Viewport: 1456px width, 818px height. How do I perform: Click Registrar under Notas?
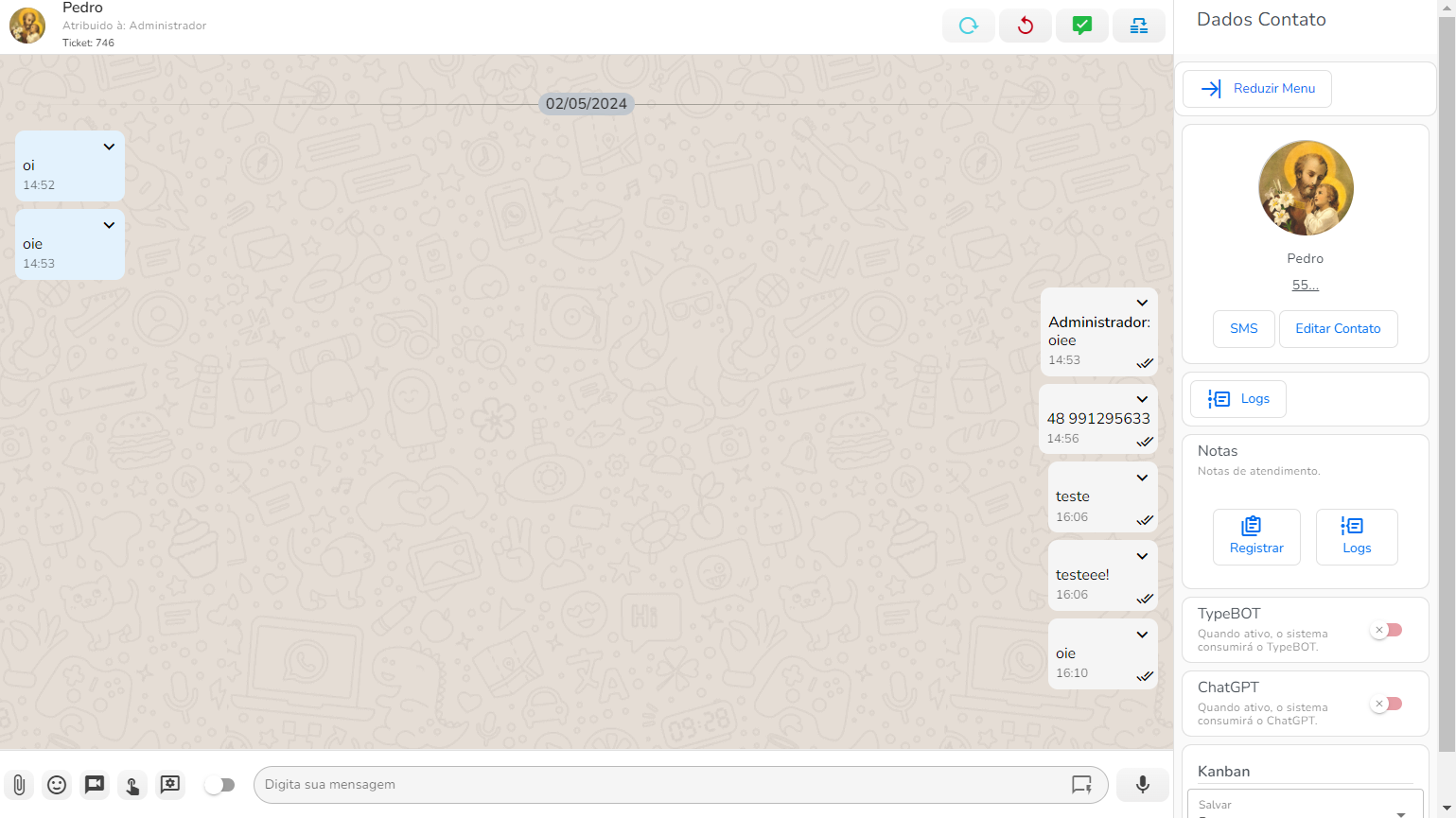[1255, 537]
